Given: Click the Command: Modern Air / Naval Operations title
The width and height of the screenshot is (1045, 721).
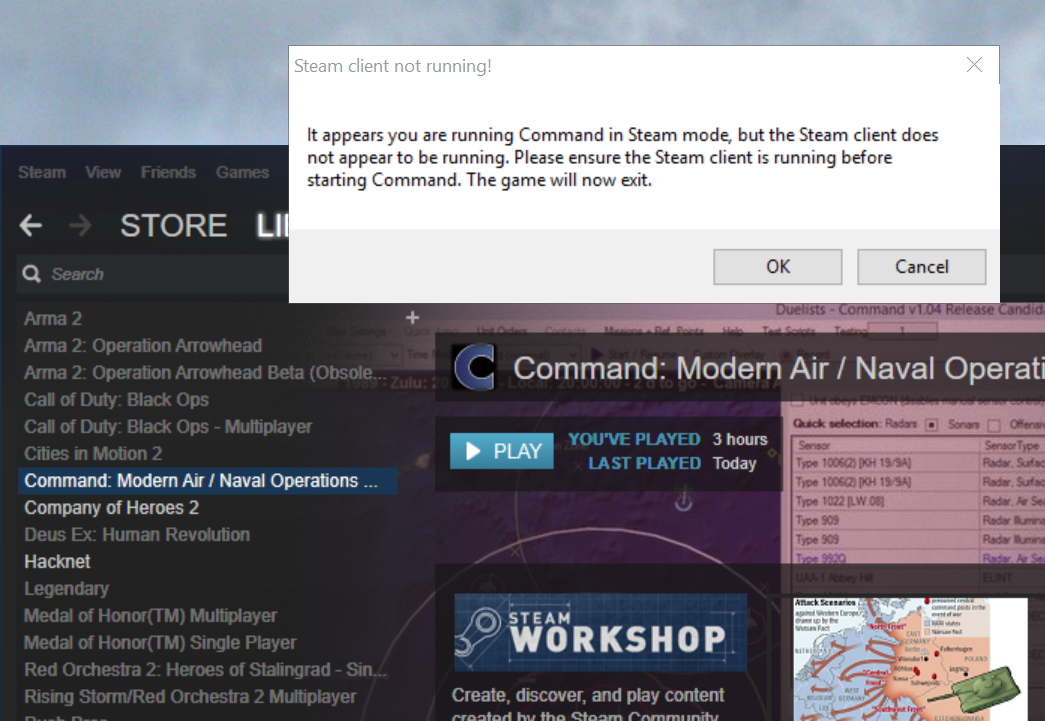Looking at the screenshot, I should (x=778, y=368).
